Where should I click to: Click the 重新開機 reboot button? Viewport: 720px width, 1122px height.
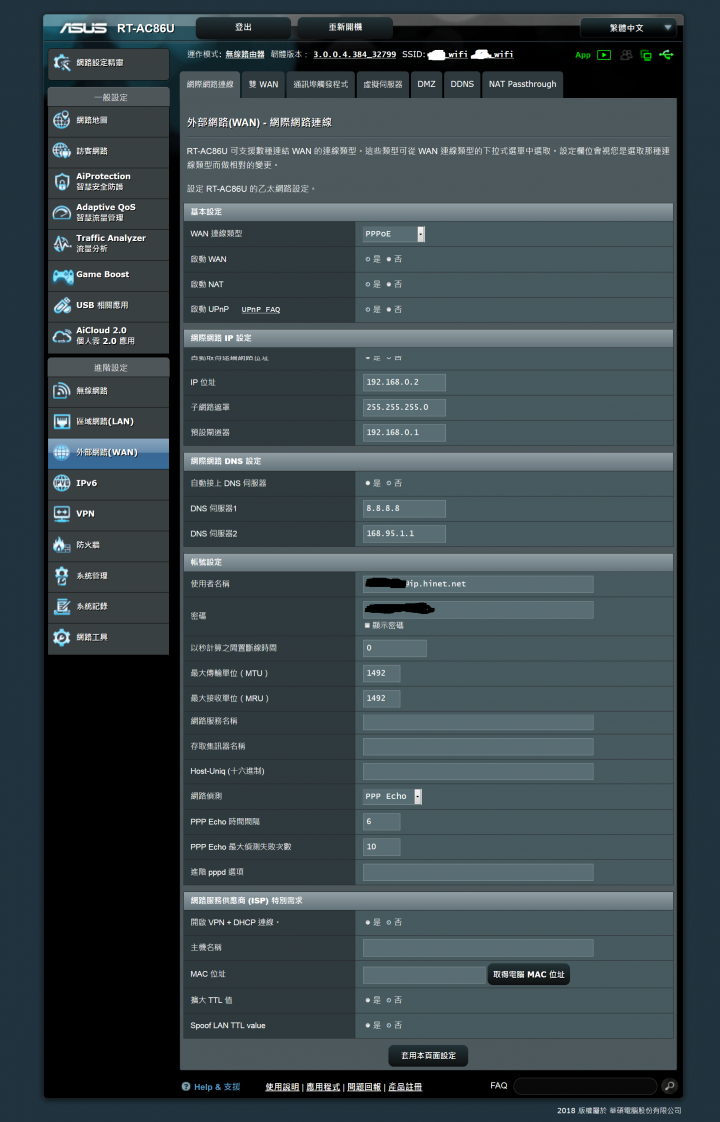tap(345, 27)
